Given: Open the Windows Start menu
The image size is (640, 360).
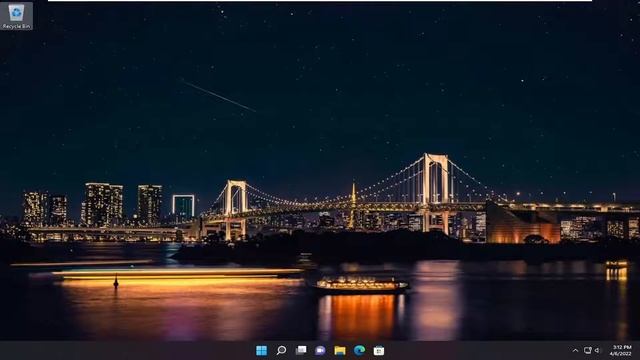Looking at the screenshot, I should pyautogui.click(x=261, y=350).
